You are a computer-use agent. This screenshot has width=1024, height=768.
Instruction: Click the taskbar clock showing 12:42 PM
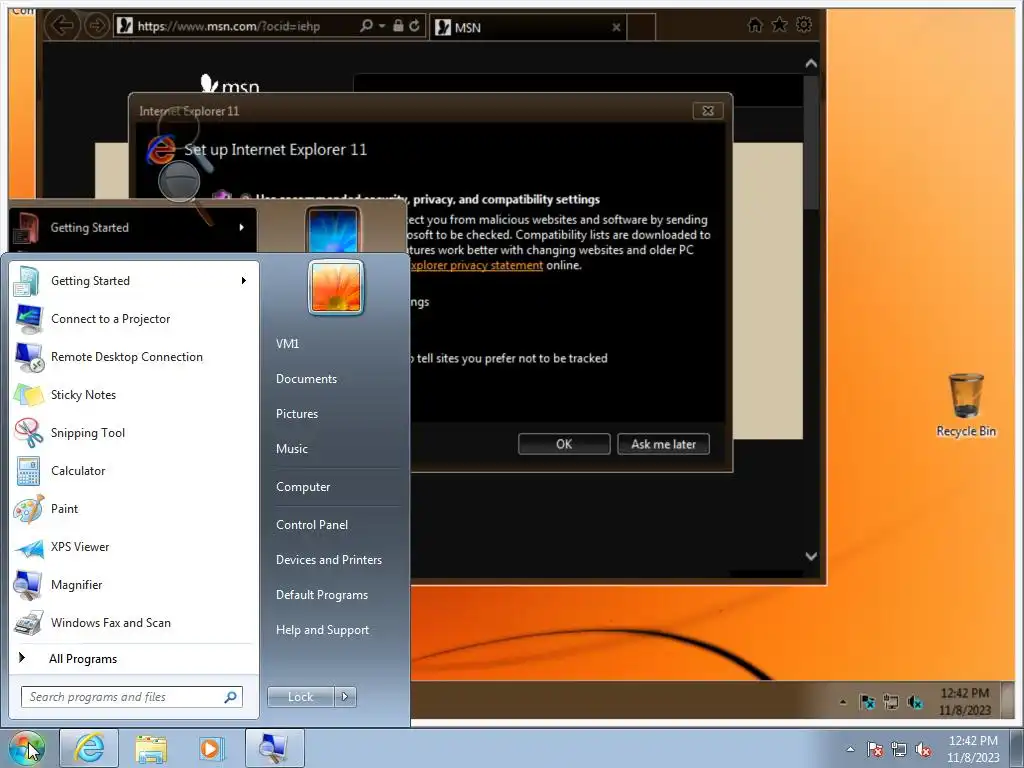click(x=974, y=749)
